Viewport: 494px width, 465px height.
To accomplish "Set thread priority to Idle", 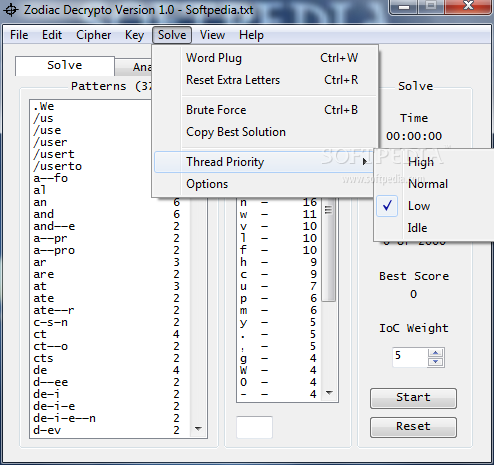I will tap(435, 228).
